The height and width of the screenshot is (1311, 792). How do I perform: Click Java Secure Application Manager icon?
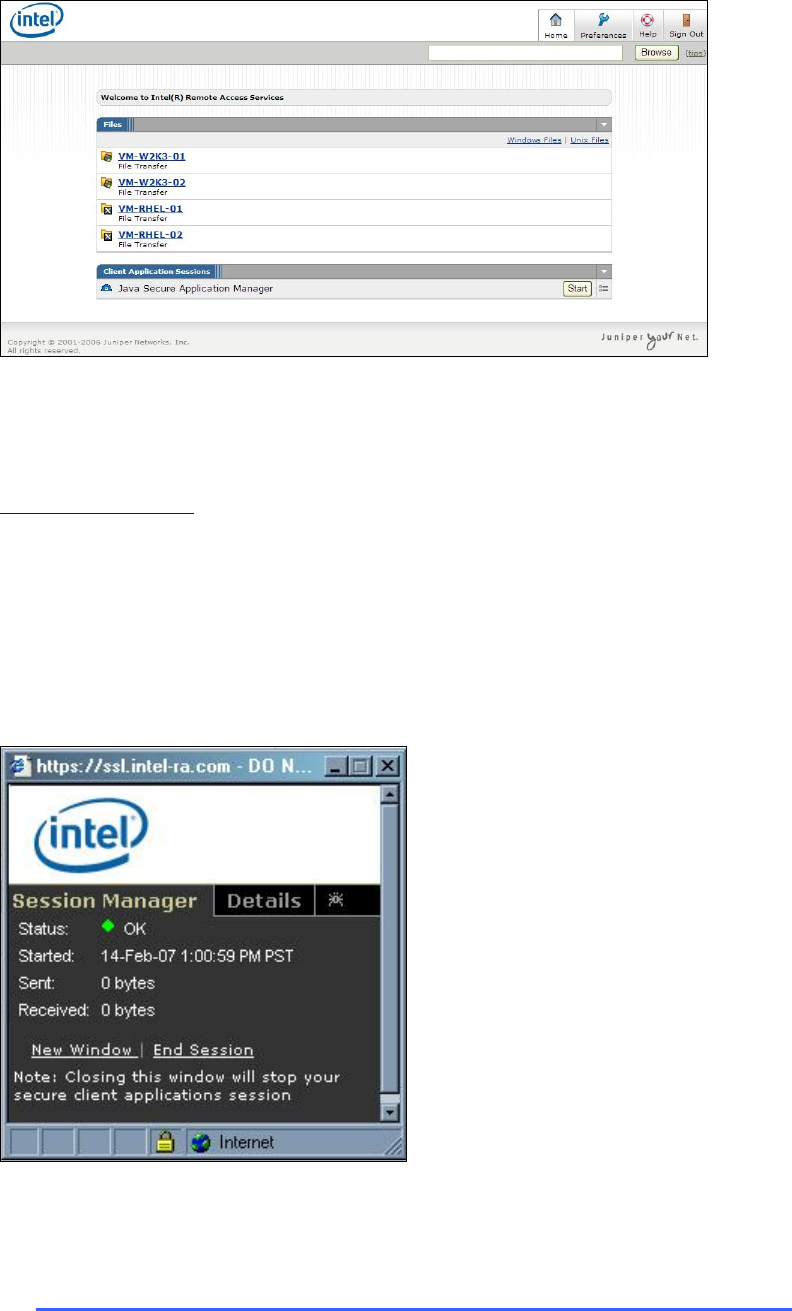pos(107,288)
